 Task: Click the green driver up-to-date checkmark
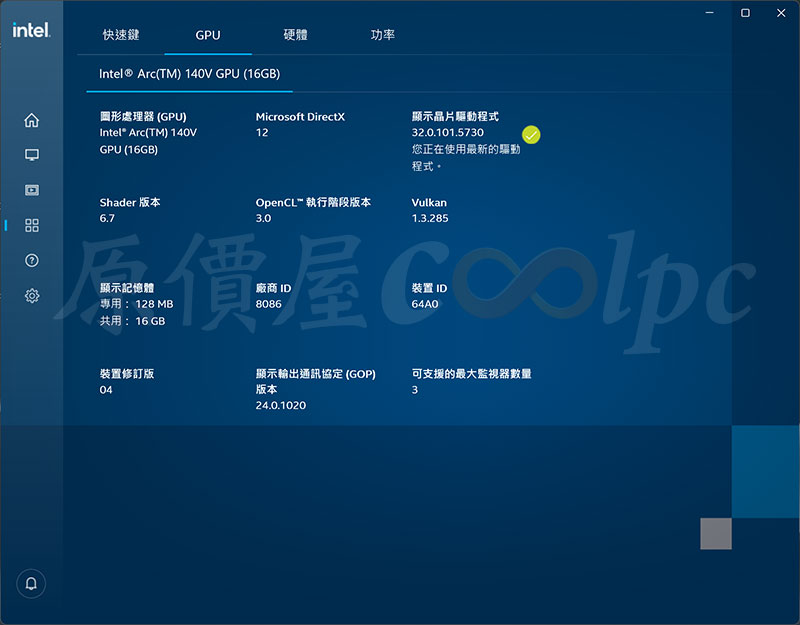[x=531, y=135]
